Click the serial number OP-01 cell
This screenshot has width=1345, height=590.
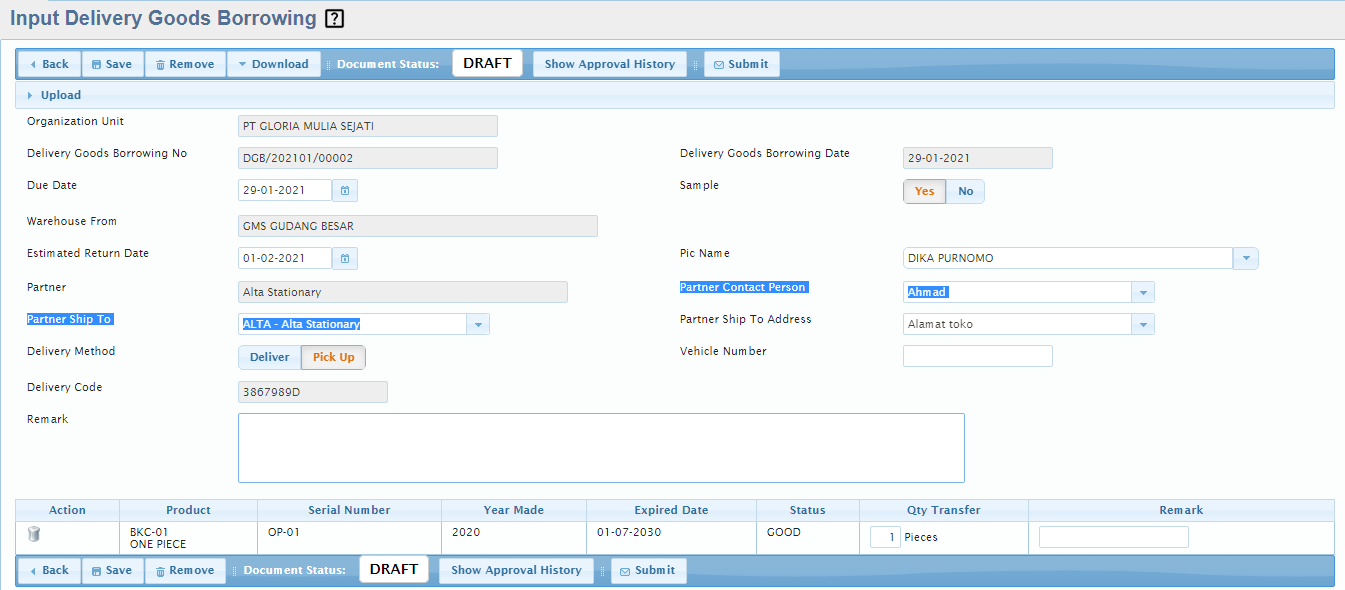point(349,538)
